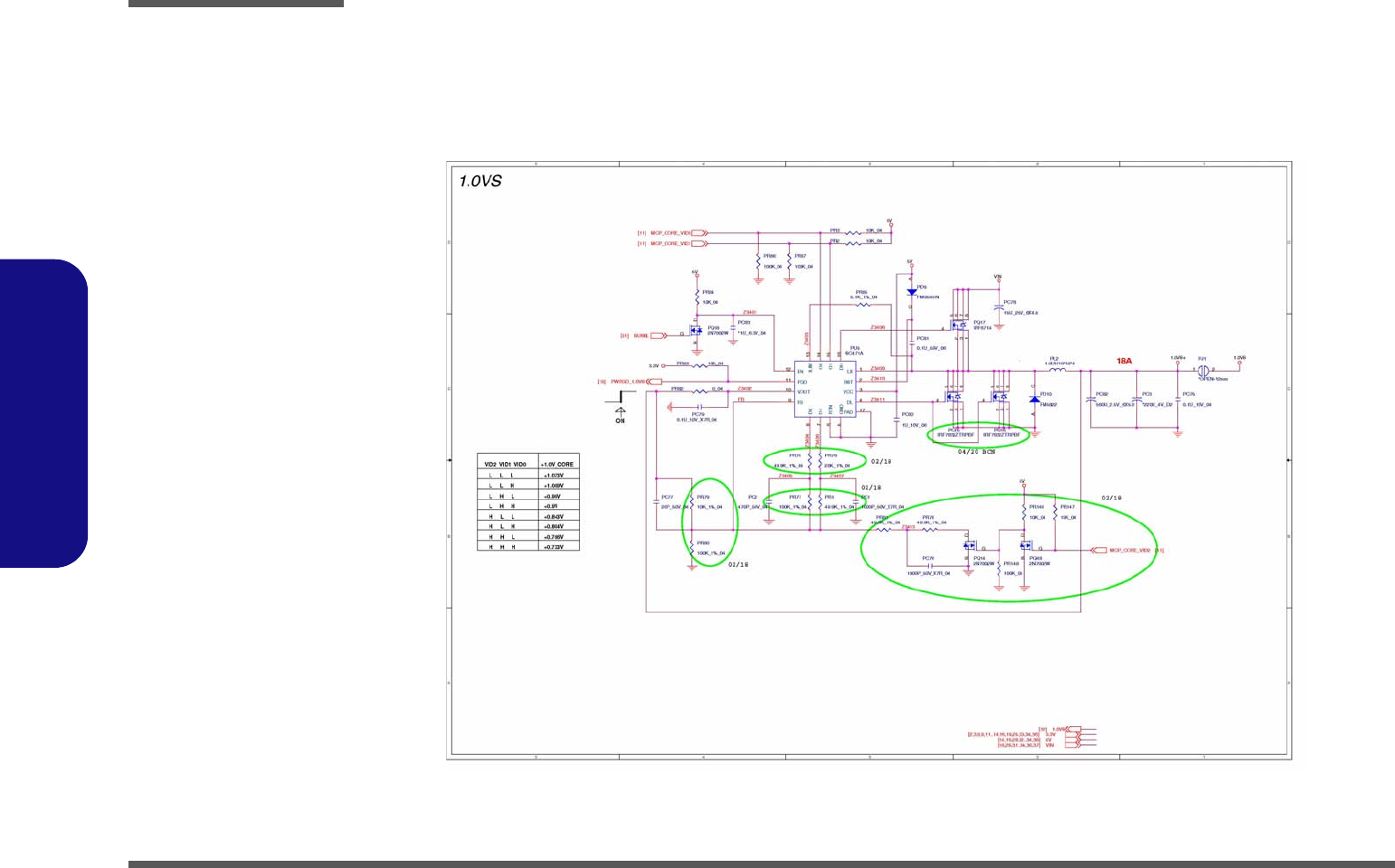
Task: Select the blue side tab on left
Action: [44, 413]
